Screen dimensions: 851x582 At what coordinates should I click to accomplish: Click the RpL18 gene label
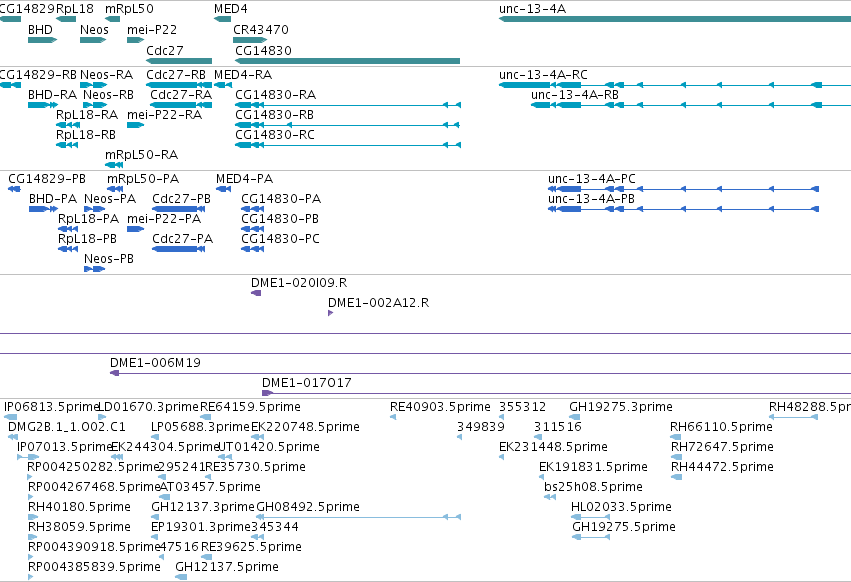pos(75,9)
